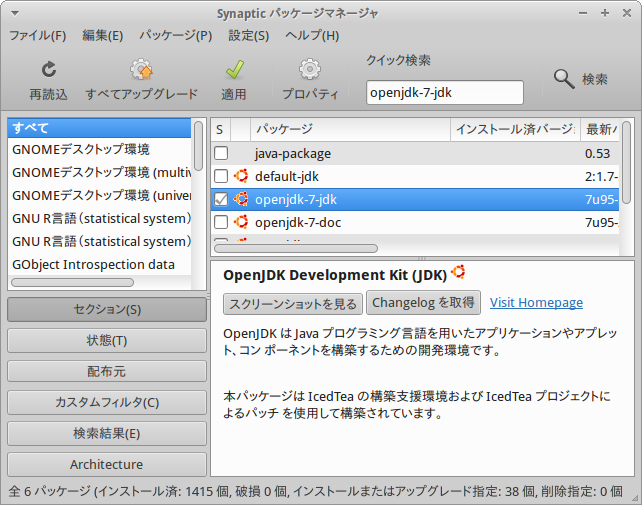
Task: Open the window menu arrow in title bar
Action: 15,14
